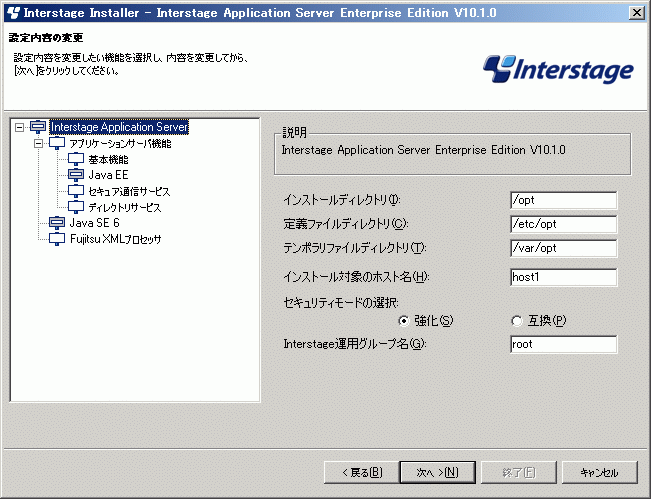Click the Interstage運用グループ名(G) label

pos(355,344)
